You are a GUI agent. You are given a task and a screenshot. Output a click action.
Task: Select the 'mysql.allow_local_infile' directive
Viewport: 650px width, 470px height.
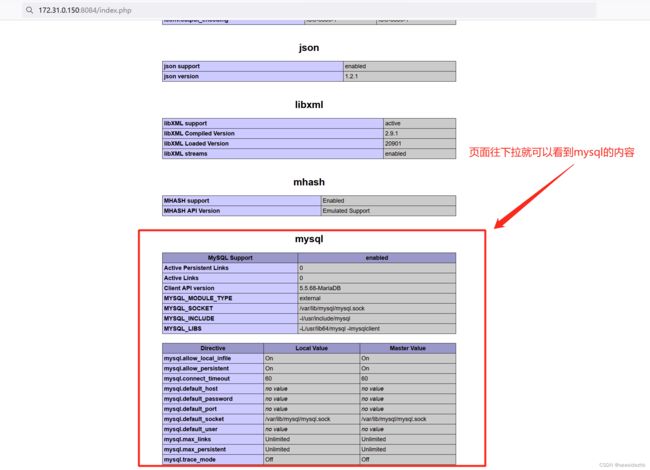click(x=213, y=359)
